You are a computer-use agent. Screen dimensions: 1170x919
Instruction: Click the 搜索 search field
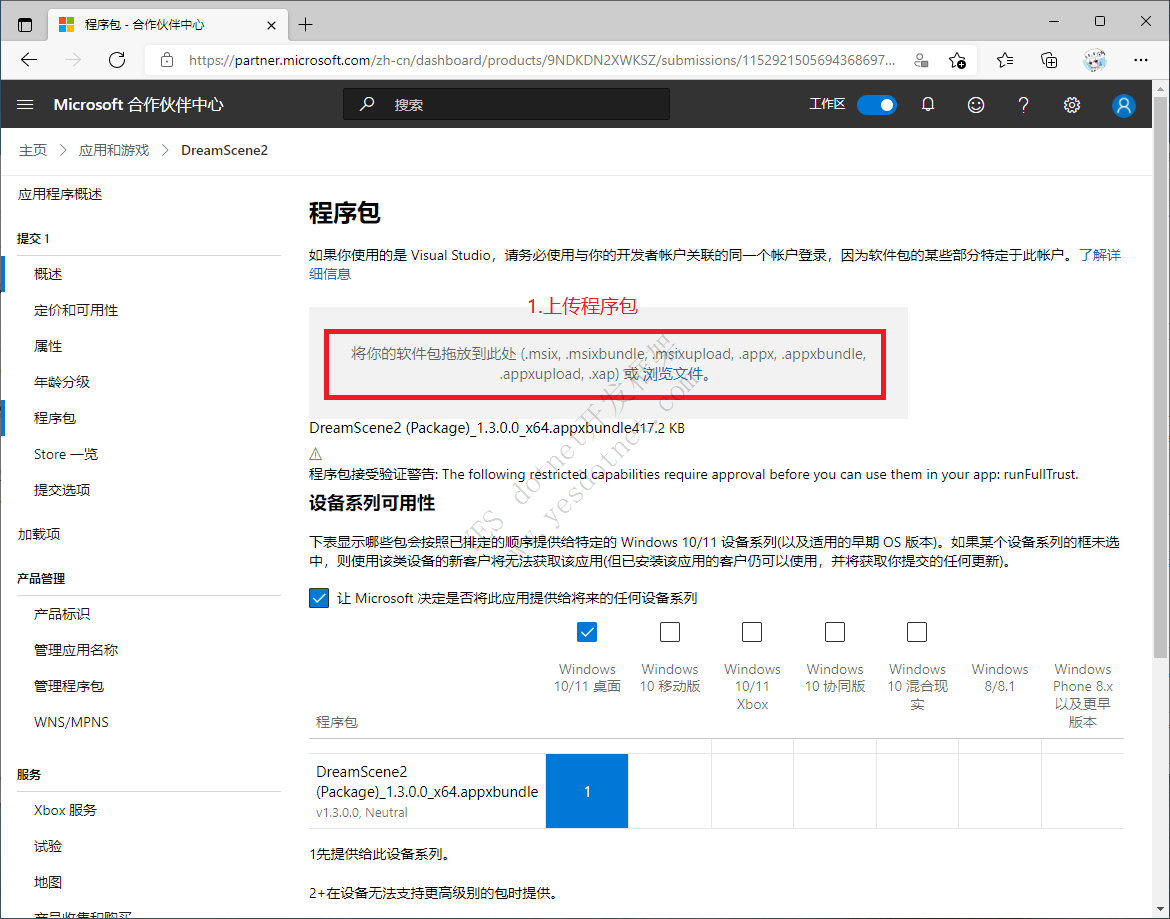tap(507, 104)
